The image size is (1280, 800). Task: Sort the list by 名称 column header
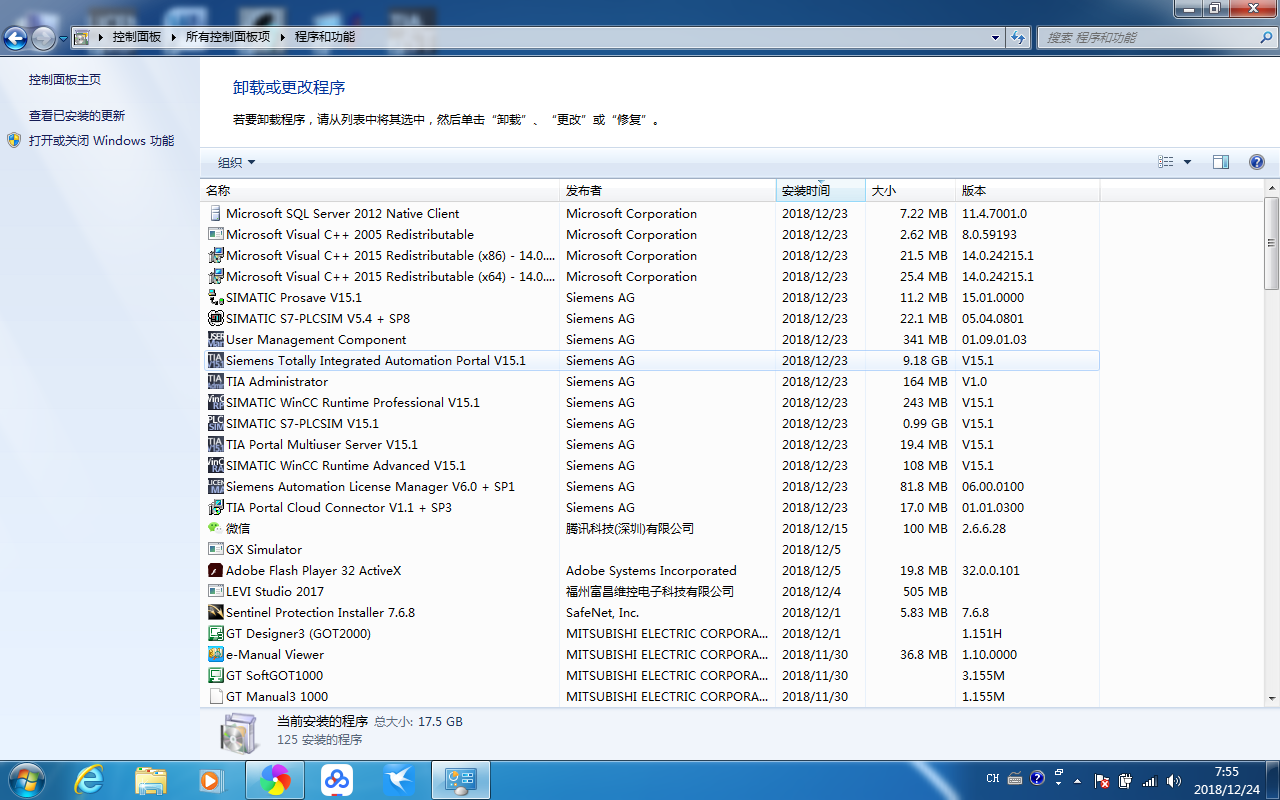pos(218,191)
